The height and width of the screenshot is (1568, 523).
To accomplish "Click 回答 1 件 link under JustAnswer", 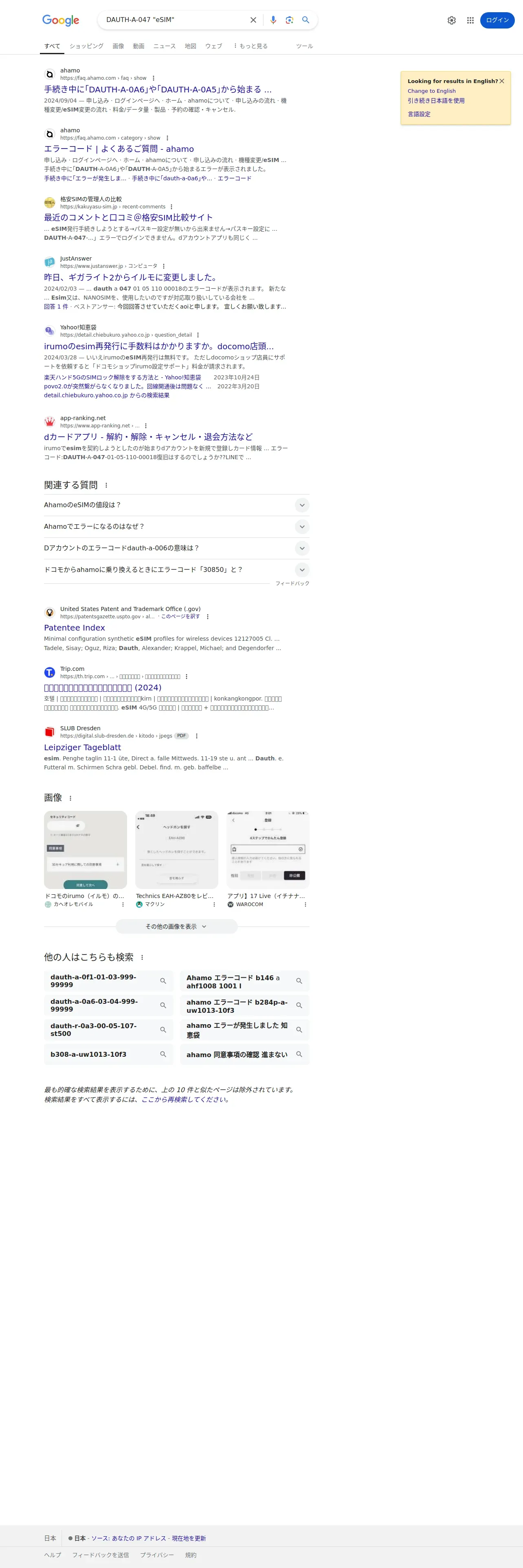I will (56, 307).
